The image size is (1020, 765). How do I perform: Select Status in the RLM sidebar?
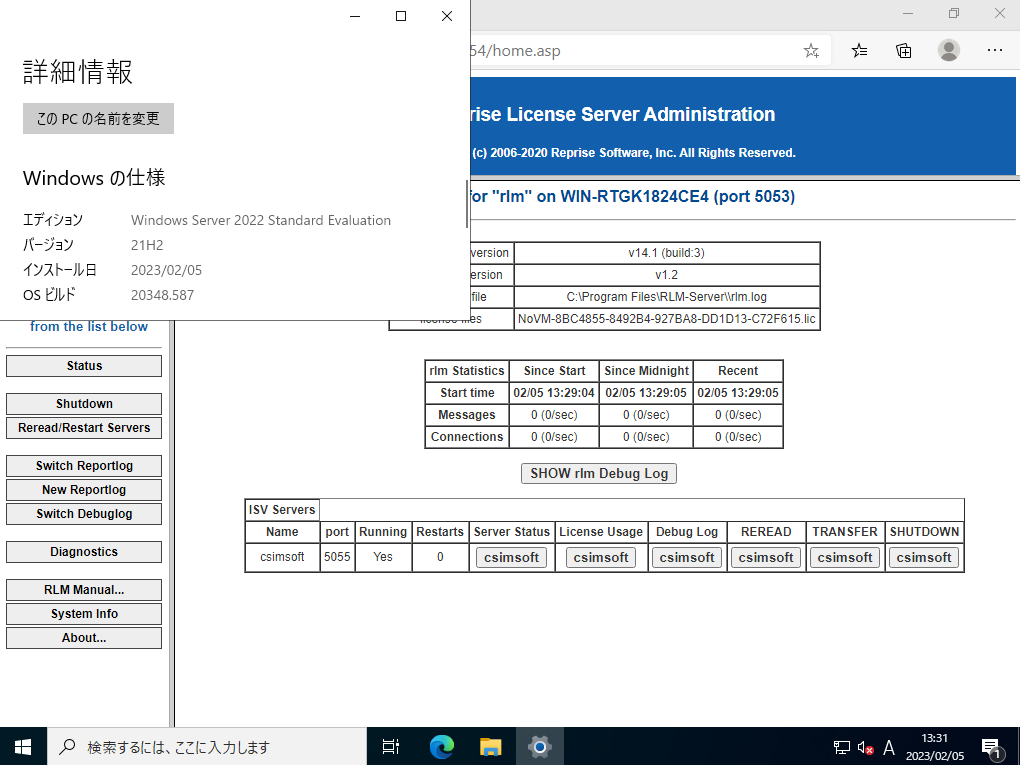coord(84,366)
